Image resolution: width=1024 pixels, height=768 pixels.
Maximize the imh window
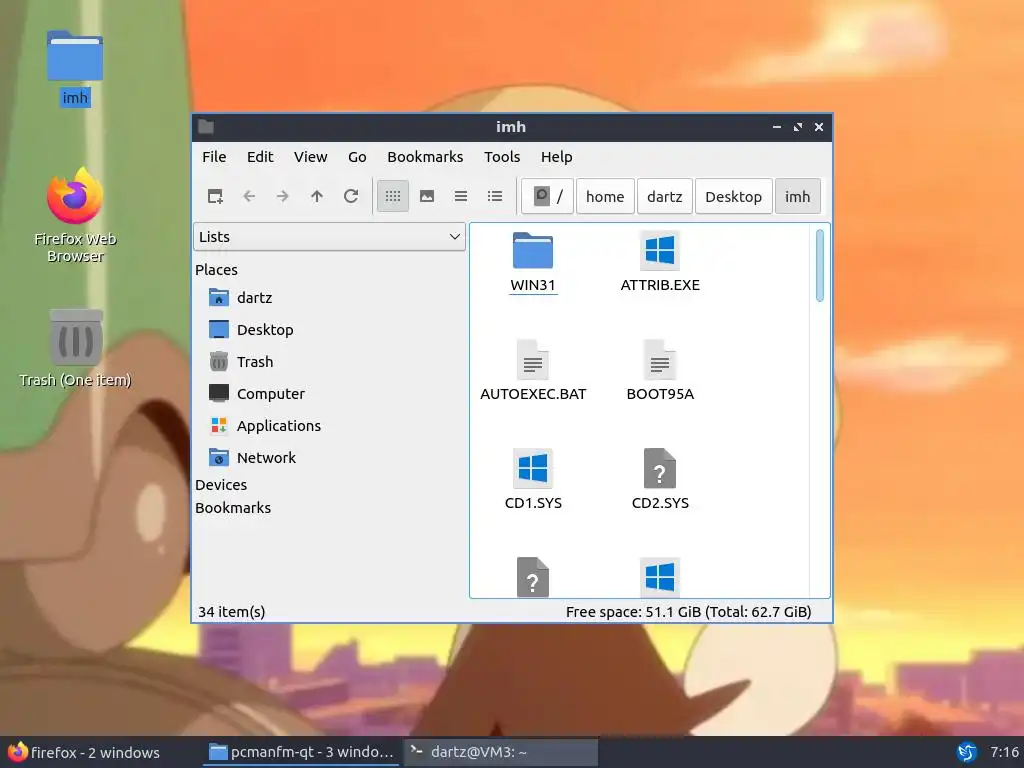click(x=797, y=127)
